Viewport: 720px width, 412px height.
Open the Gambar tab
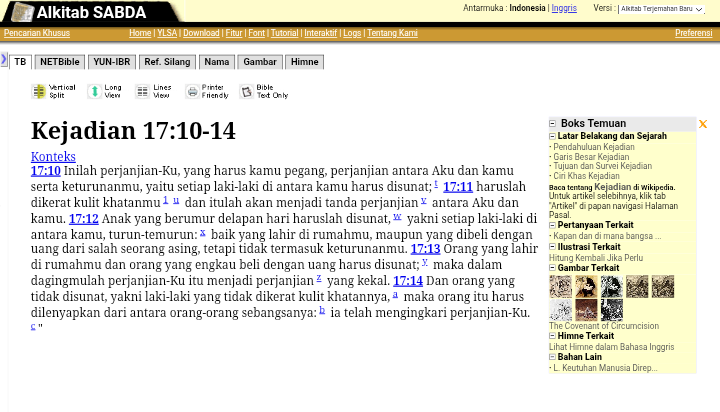[260, 62]
